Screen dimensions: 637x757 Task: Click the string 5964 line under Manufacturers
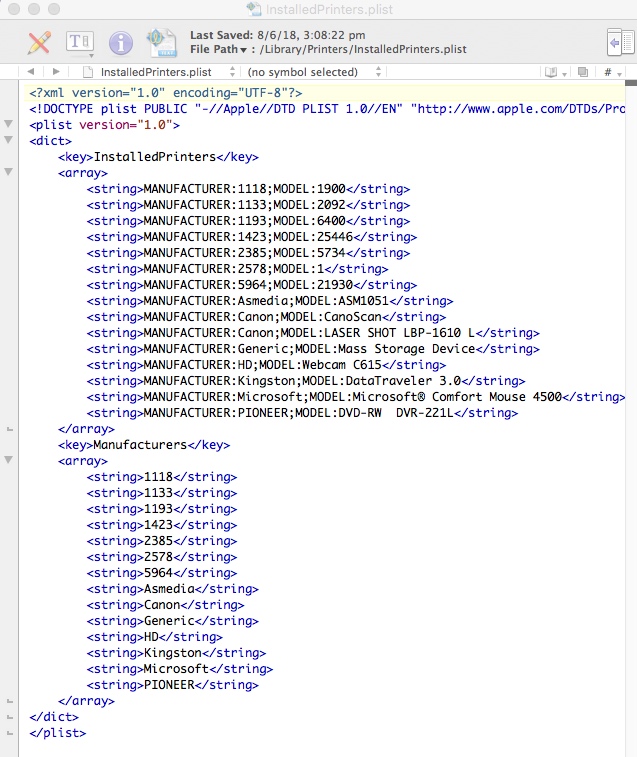click(x=162, y=573)
